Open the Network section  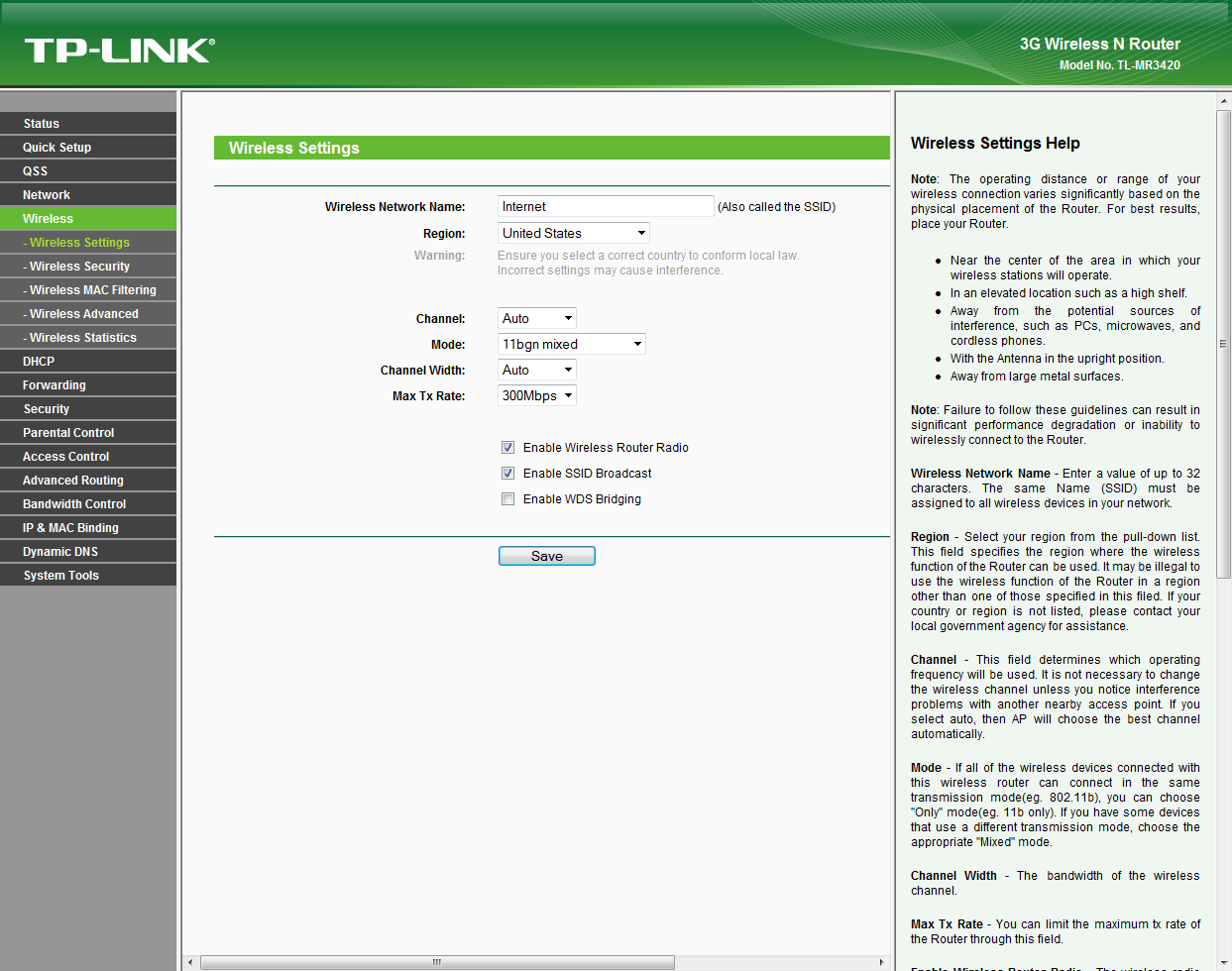88,195
